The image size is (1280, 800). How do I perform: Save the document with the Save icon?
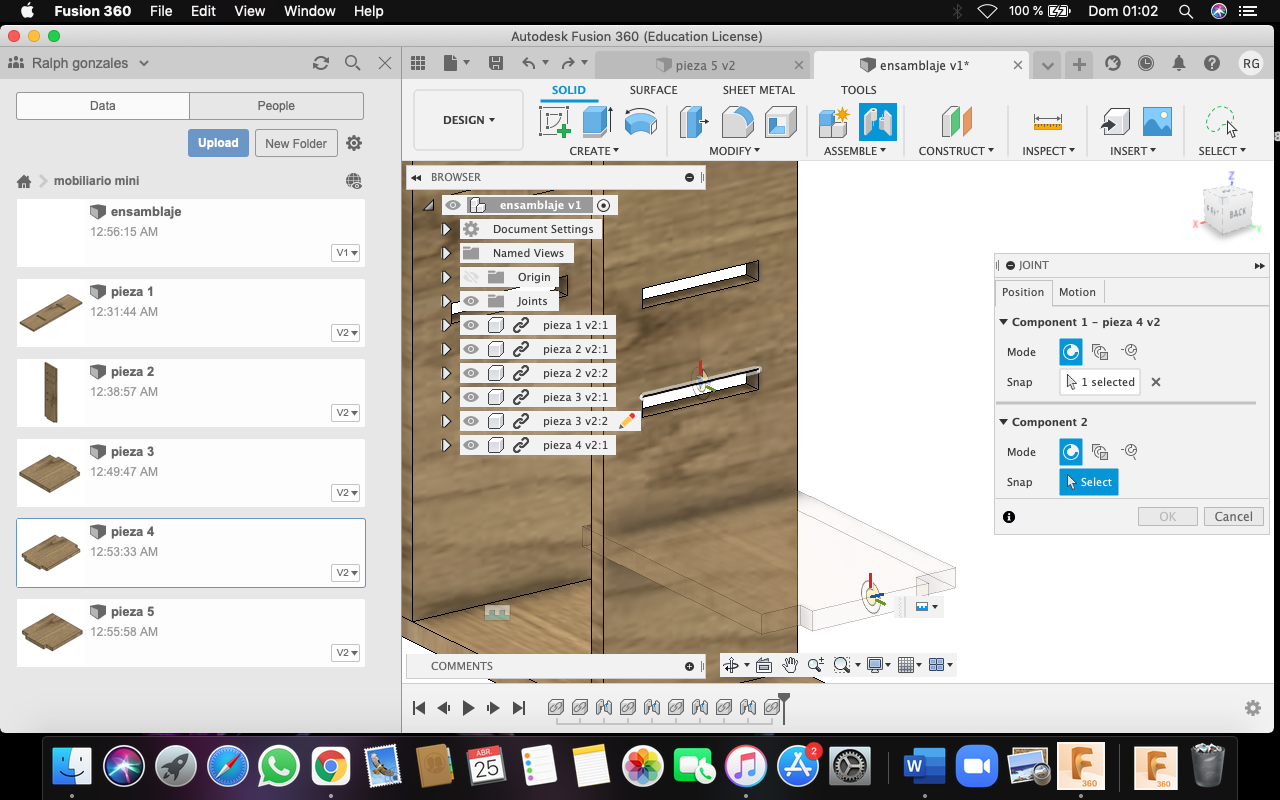496,64
